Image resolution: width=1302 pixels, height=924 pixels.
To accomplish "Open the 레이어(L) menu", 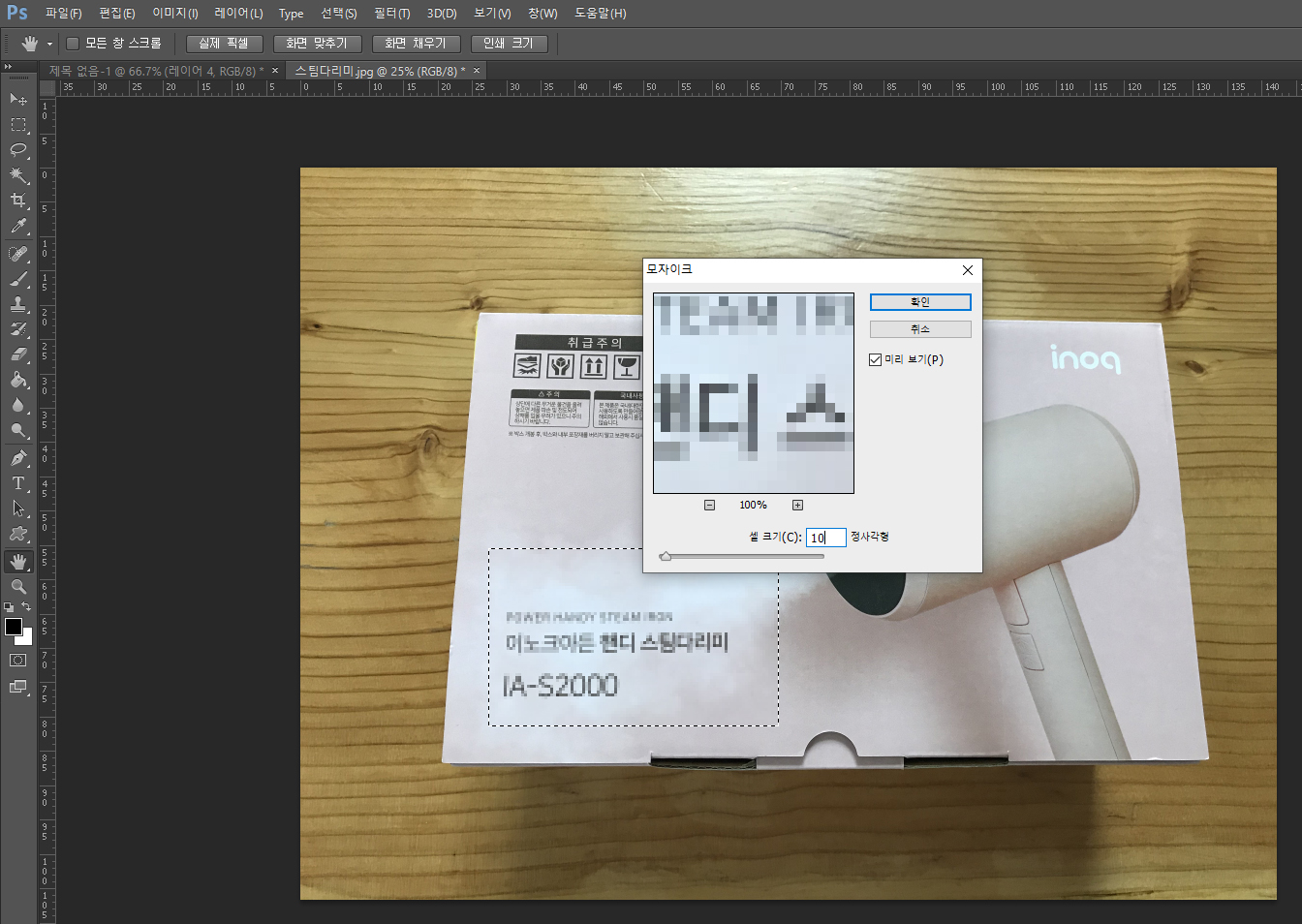I will tap(238, 13).
